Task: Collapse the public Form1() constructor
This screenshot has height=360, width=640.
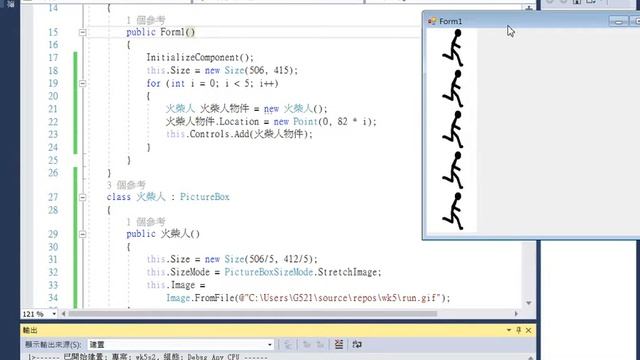Action: click(x=82, y=32)
